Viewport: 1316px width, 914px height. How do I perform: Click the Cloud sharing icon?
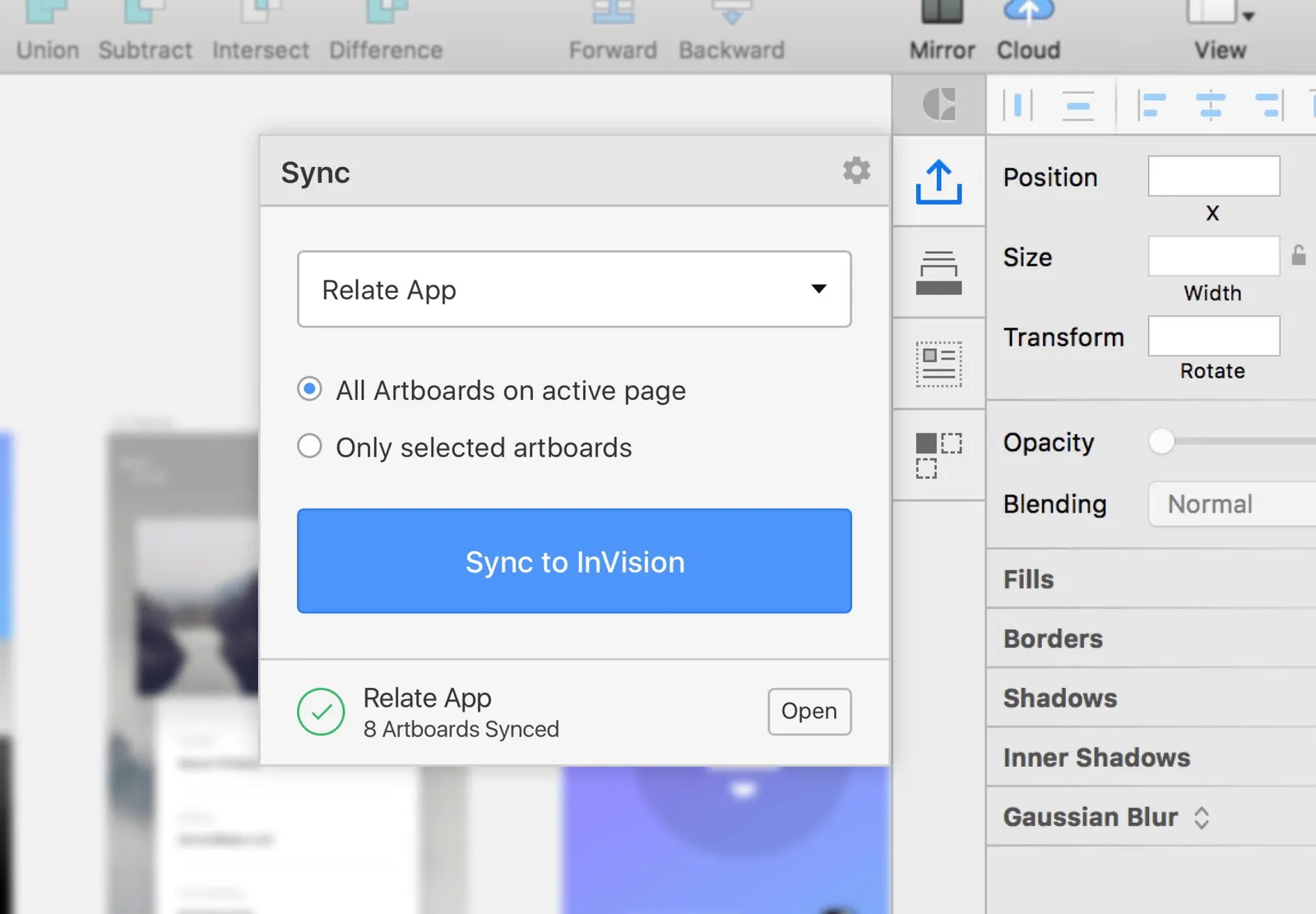pyautogui.click(x=1027, y=16)
